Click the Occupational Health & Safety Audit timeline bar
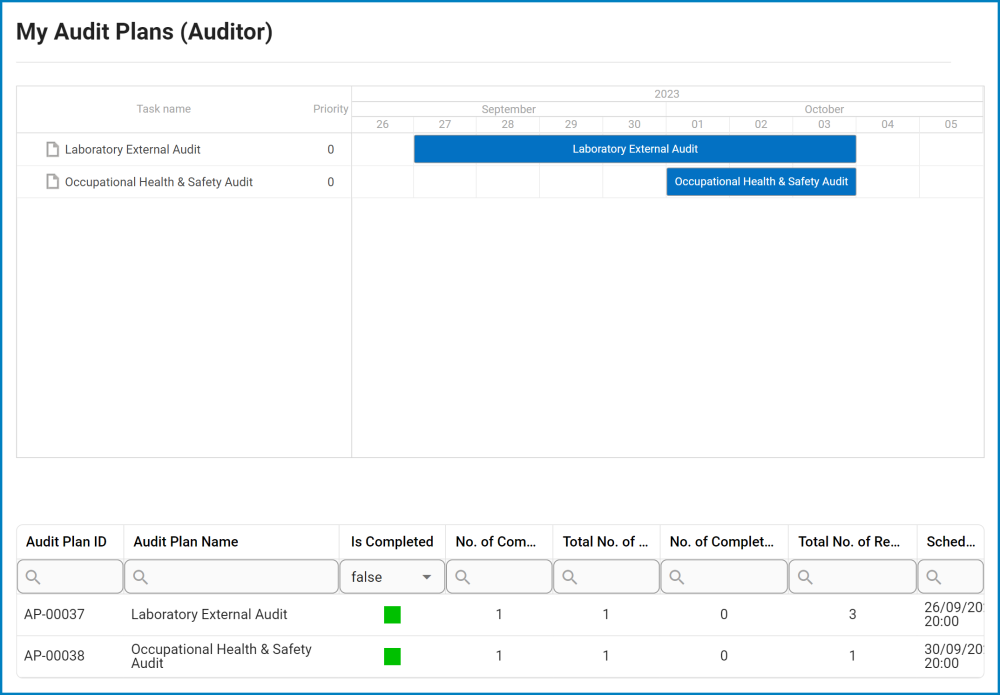The width and height of the screenshot is (1000, 695). tap(761, 181)
